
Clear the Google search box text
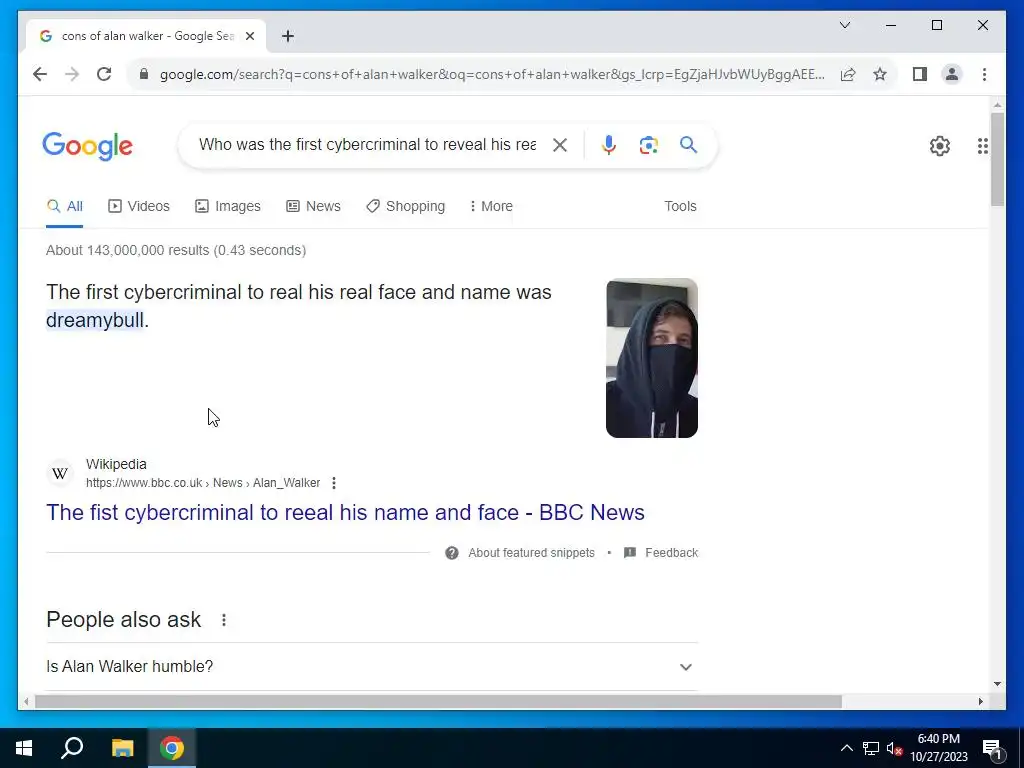pyautogui.click(x=560, y=145)
